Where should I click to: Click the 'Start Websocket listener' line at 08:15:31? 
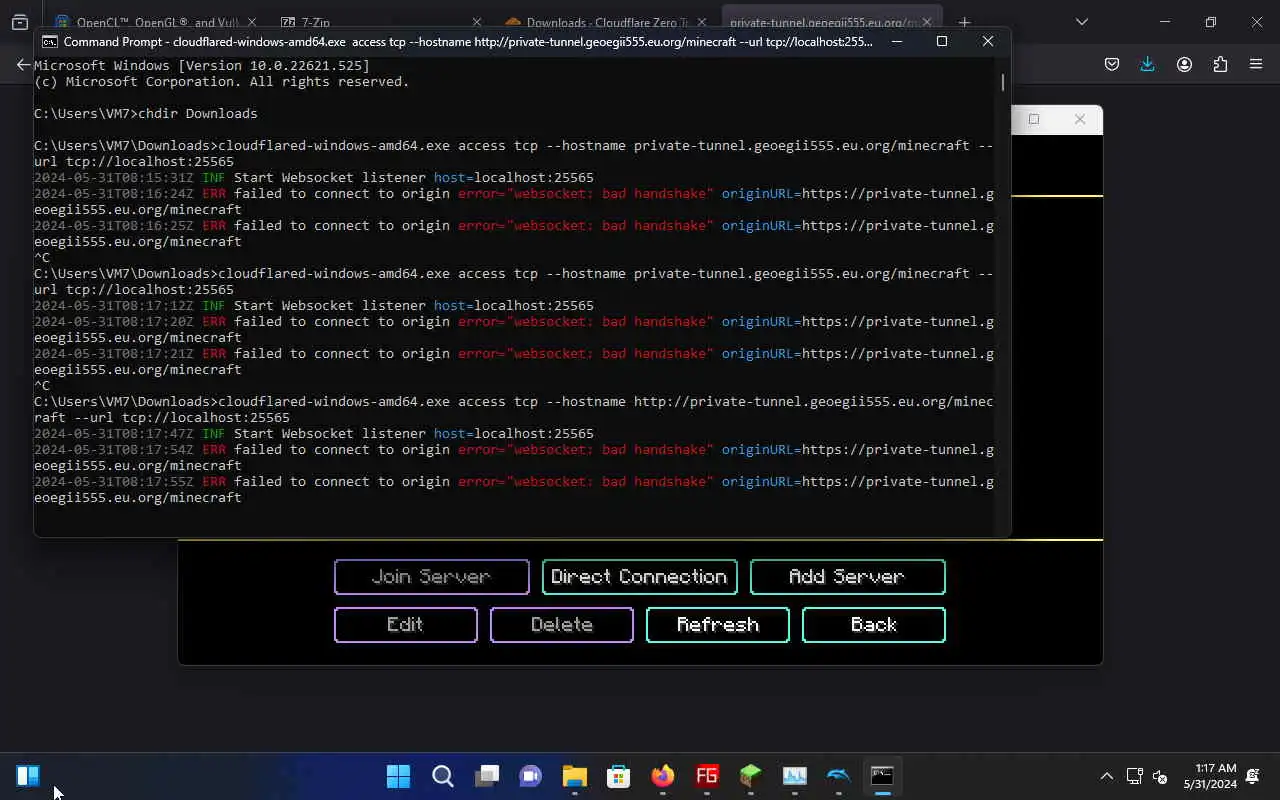(x=314, y=178)
